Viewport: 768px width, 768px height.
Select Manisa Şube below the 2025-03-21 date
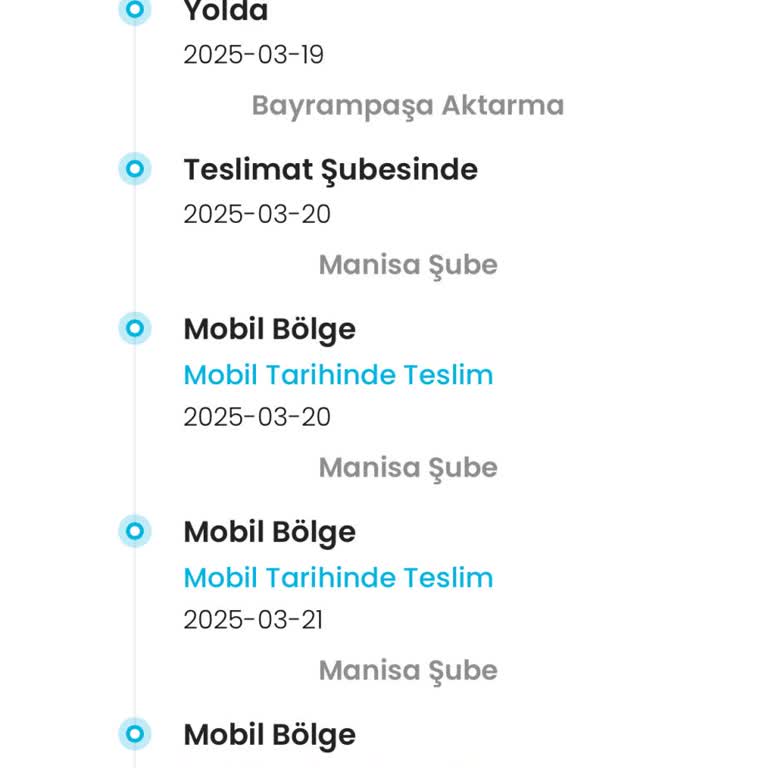[407, 670]
